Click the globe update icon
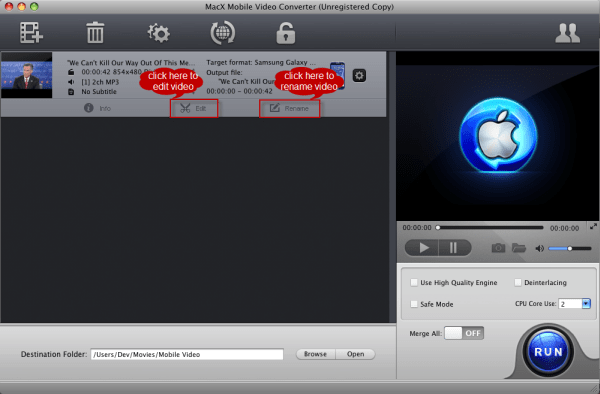The width and height of the screenshot is (600, 394). pyautogui.click(x=223, y=33)
